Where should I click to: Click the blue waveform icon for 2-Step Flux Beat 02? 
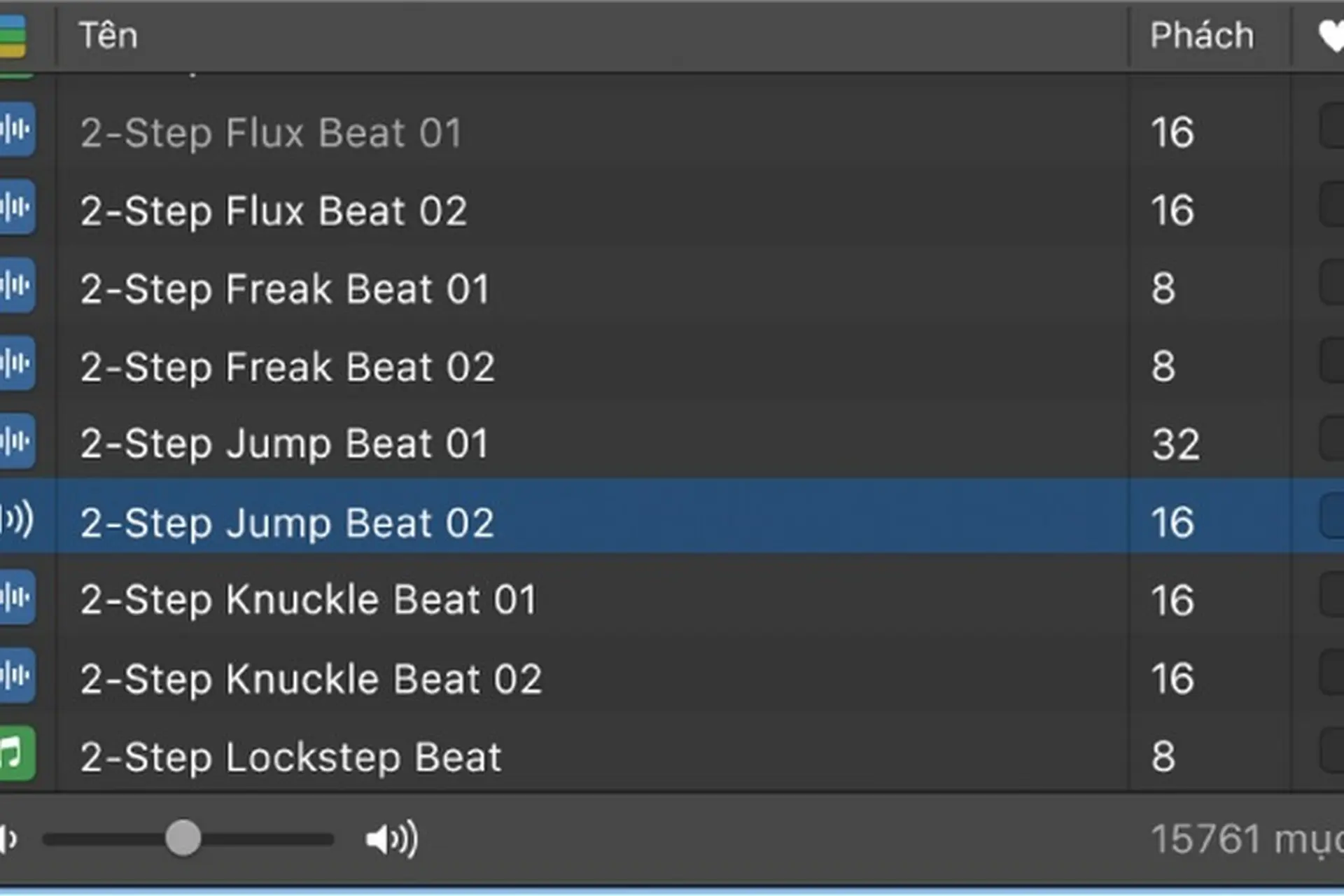pyautogui.click(x=17, y=208)
